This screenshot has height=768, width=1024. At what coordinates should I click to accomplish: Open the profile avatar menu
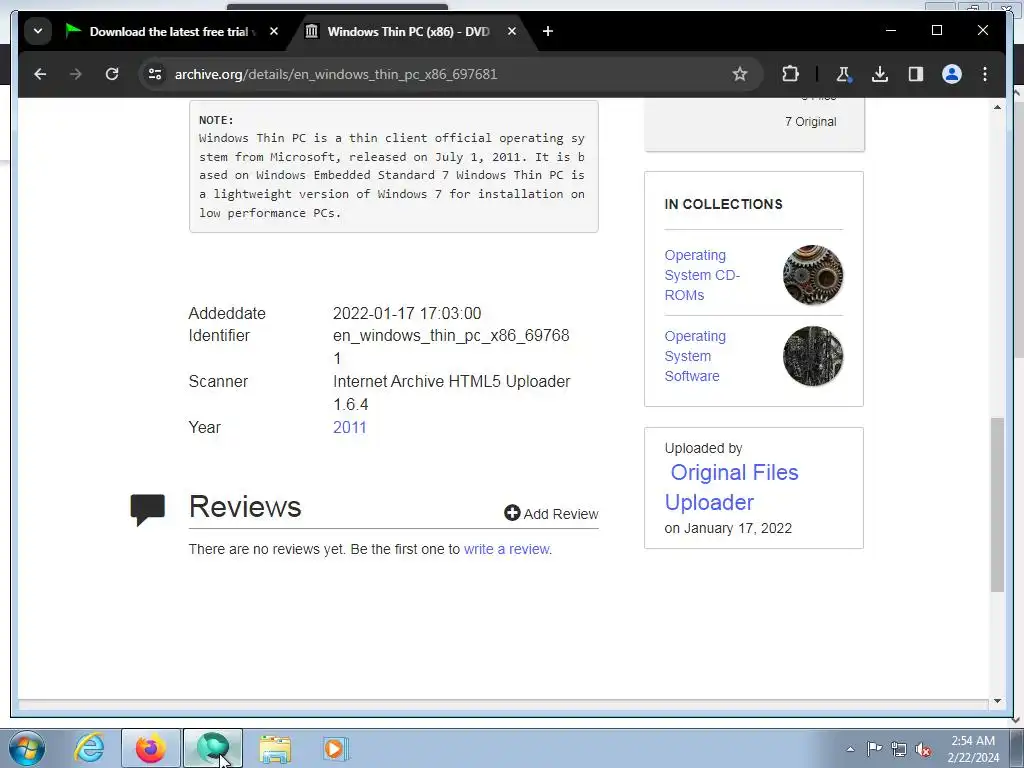tap(952, 74)
